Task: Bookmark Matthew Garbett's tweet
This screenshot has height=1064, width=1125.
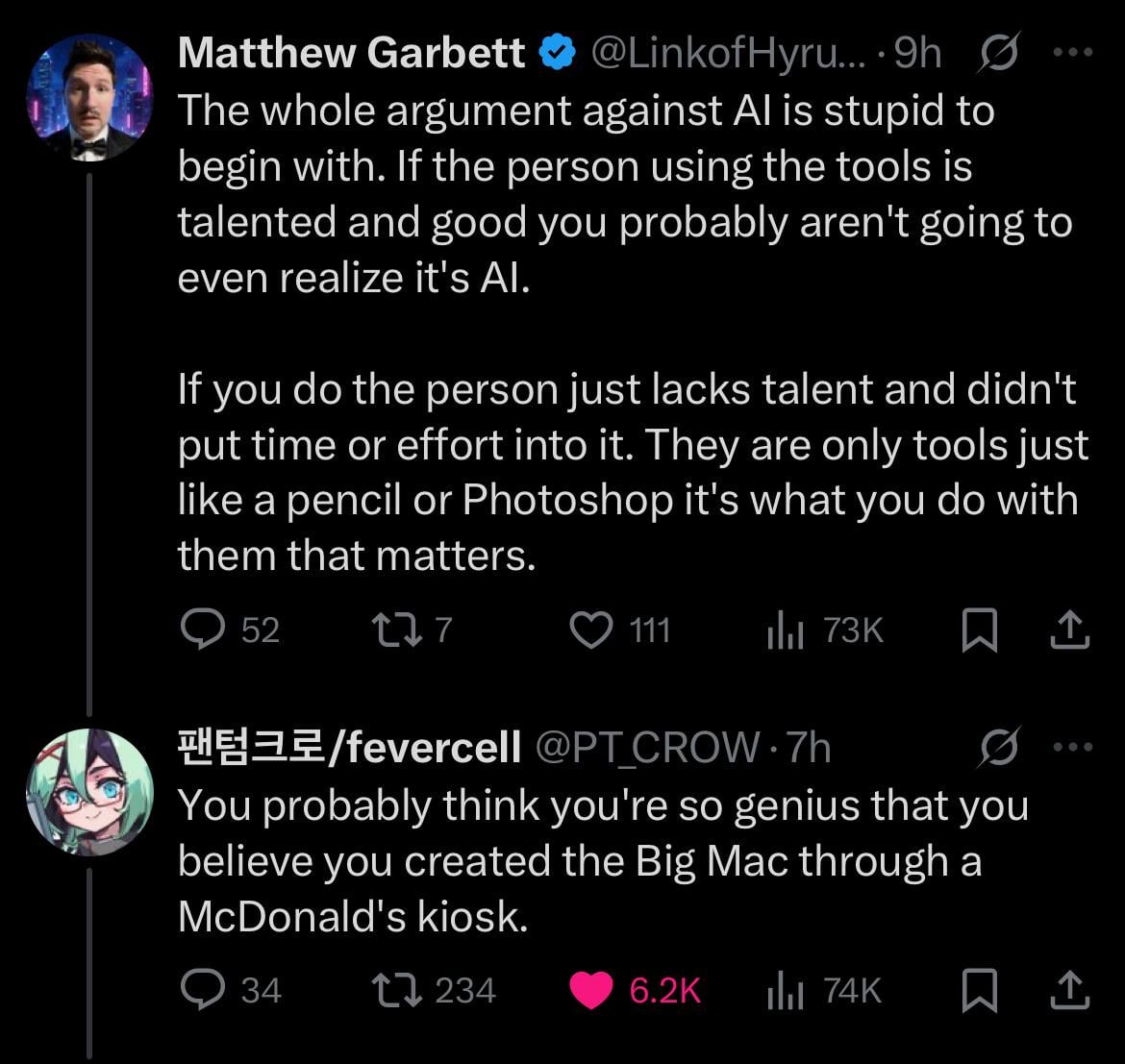Action: coord(979,631)
